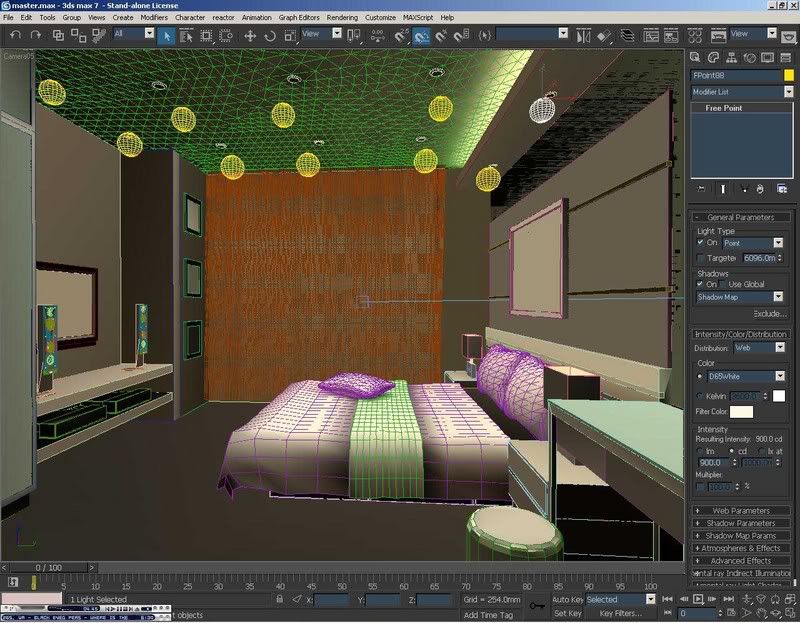
Task: Select the D65White color radio button
Action: (699, 376)
